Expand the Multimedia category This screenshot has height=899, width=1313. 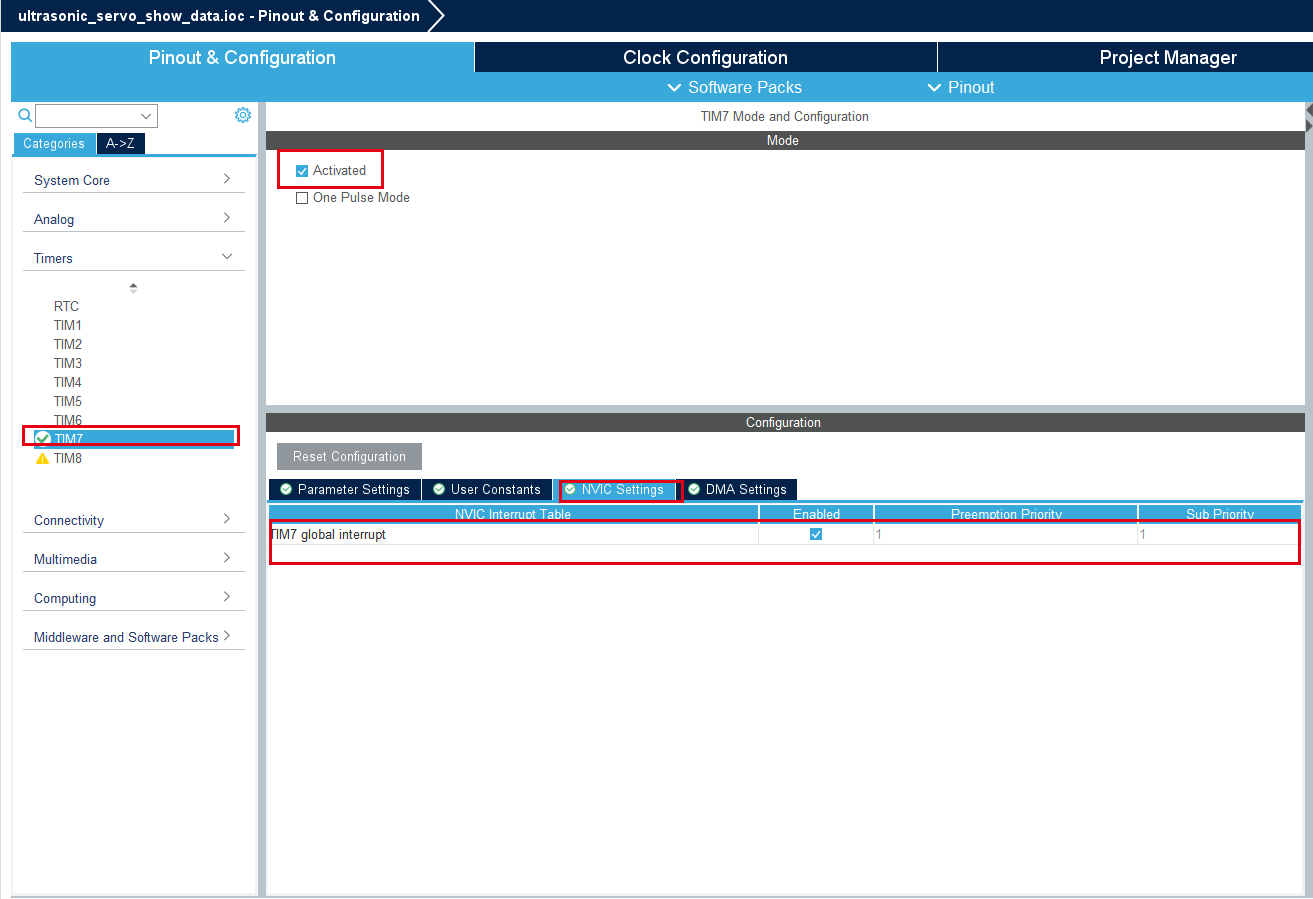click(x=134, y=559)
